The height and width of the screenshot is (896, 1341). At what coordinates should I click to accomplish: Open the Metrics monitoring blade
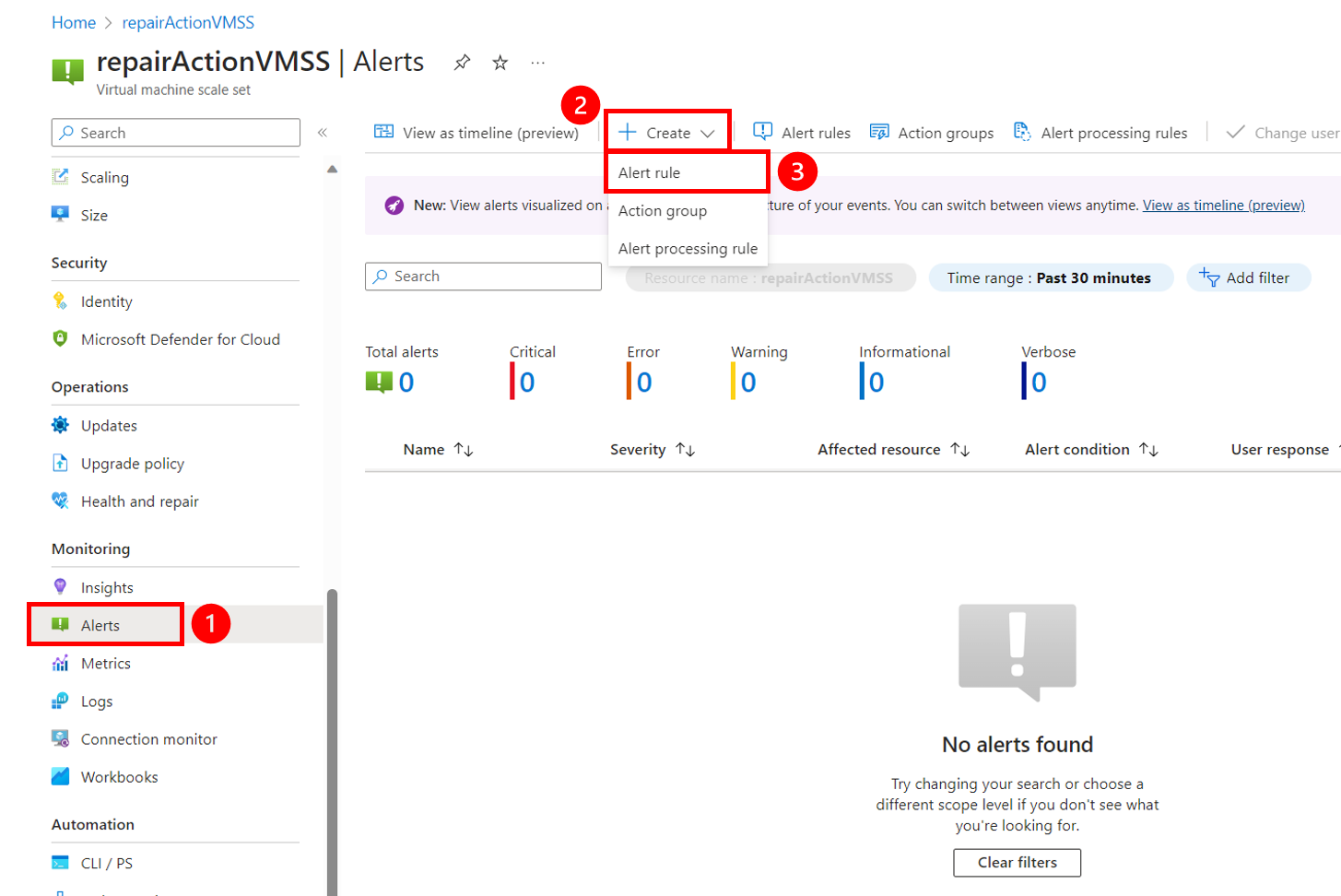point(103,663)
